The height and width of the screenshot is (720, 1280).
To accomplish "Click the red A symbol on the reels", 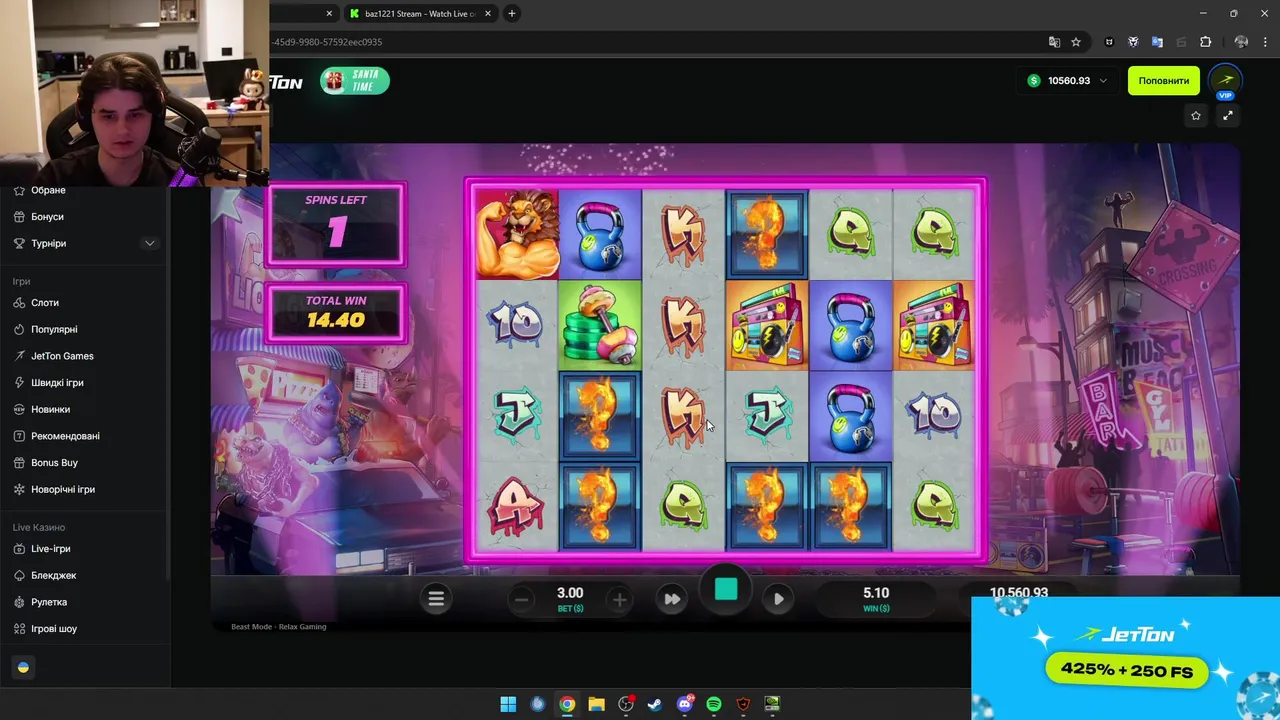I will 516,506.
